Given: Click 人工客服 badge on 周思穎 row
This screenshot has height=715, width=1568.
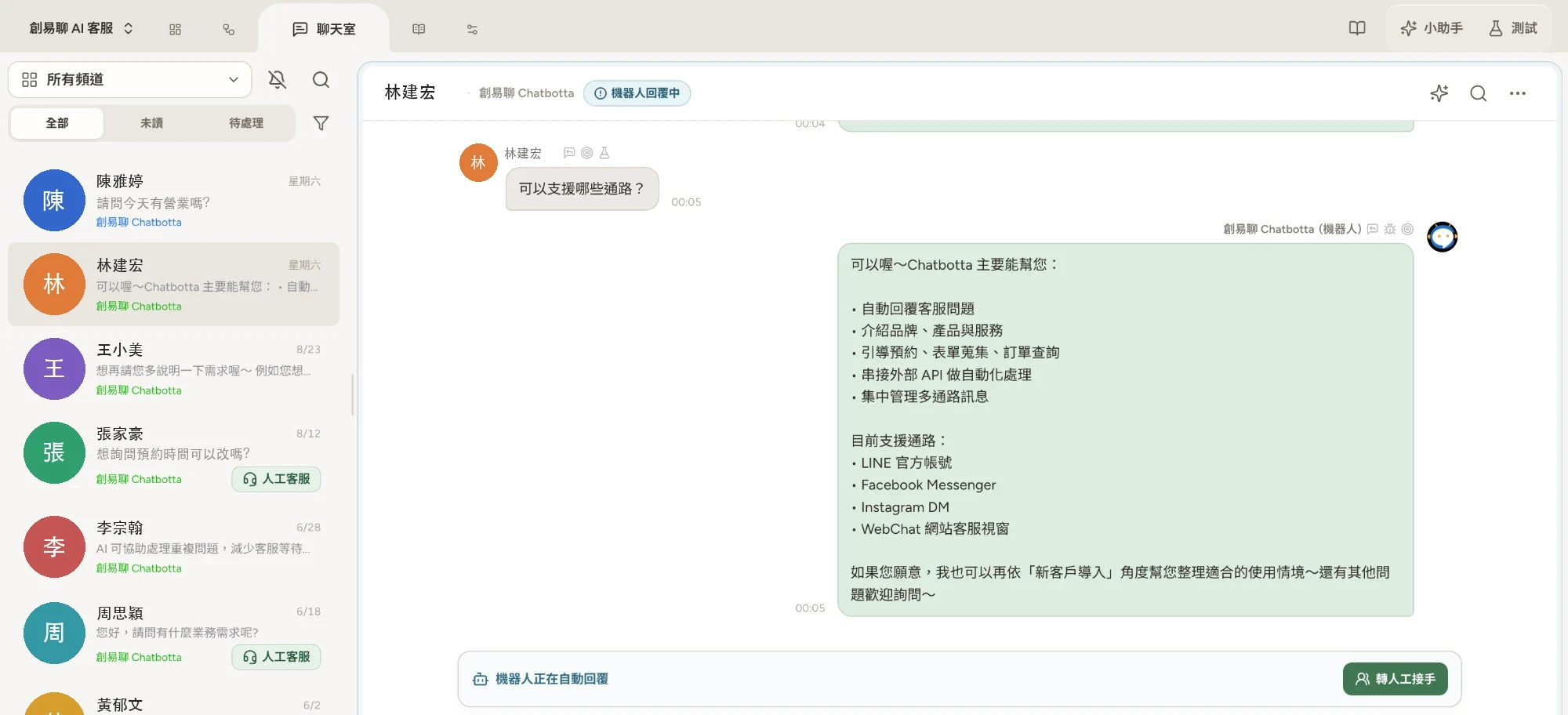Looking at the screenshot, I should coord(276,657).
